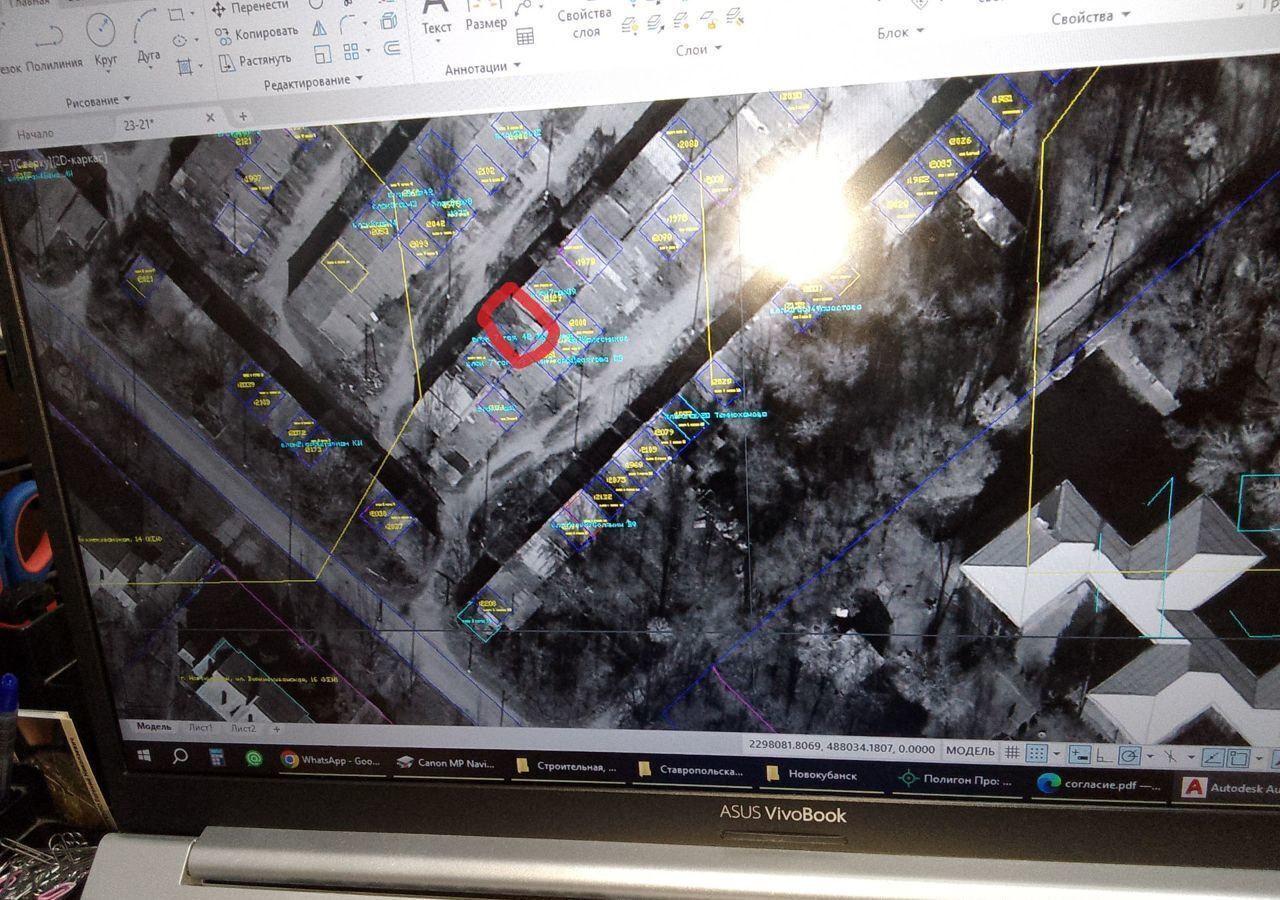1280x900 pixels.
Task: Click the Array tool icon
Action: pos(351,51)
